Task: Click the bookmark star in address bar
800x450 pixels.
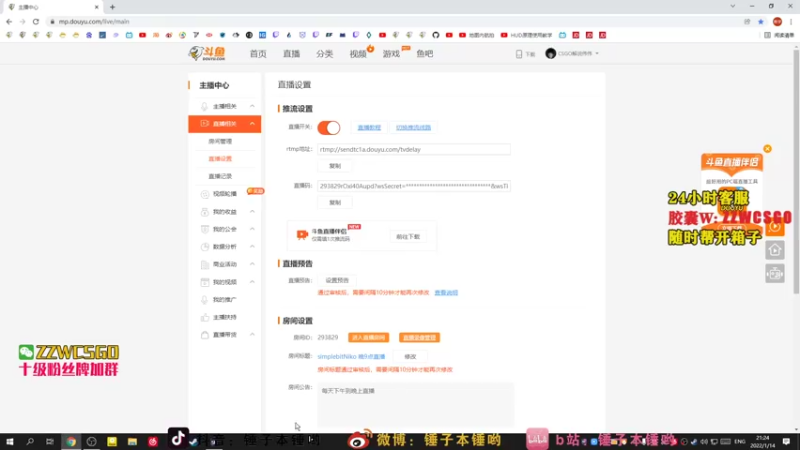Action: tap(761, 21)
